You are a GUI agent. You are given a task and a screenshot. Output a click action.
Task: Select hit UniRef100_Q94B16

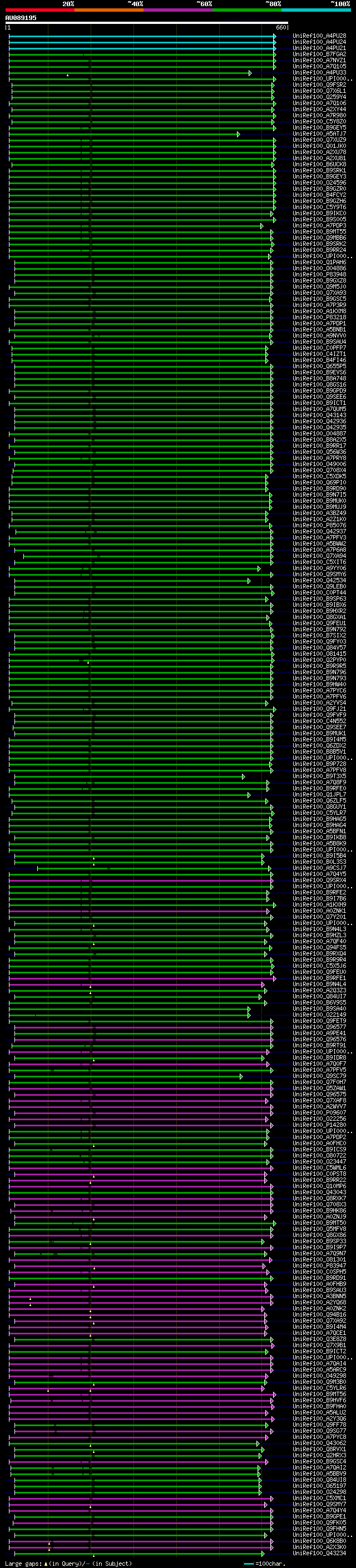pos(319,1315)
